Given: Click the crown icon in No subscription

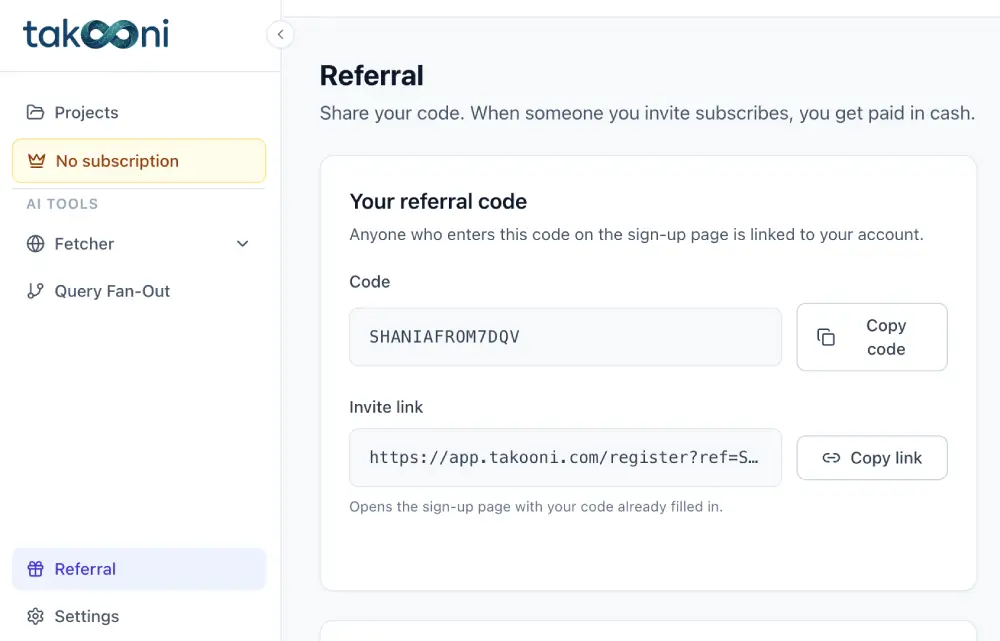Looking at the screenshot, I should pyautogui.click(x=36, y=161).
